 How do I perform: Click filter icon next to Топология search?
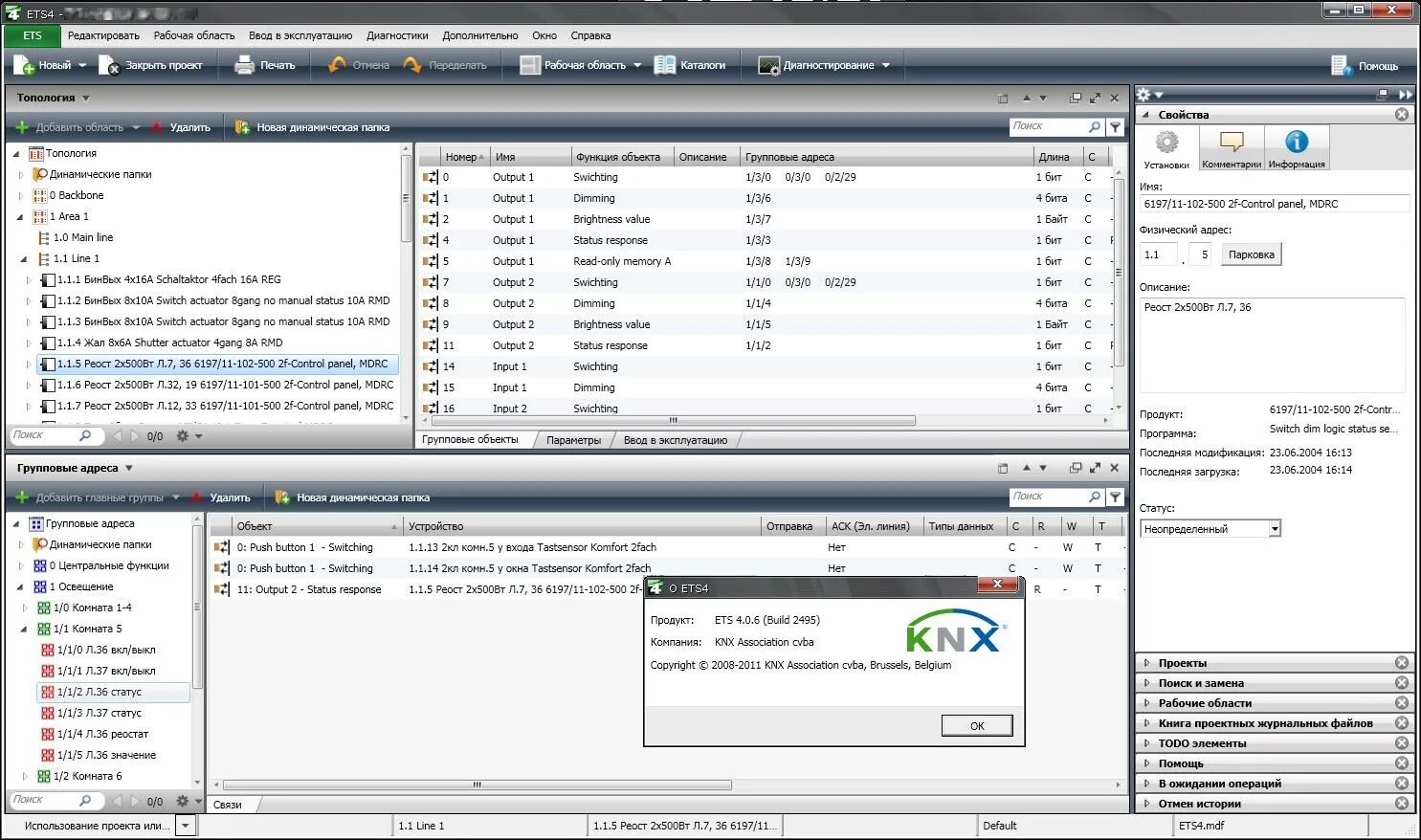(x=1116, y=126)
